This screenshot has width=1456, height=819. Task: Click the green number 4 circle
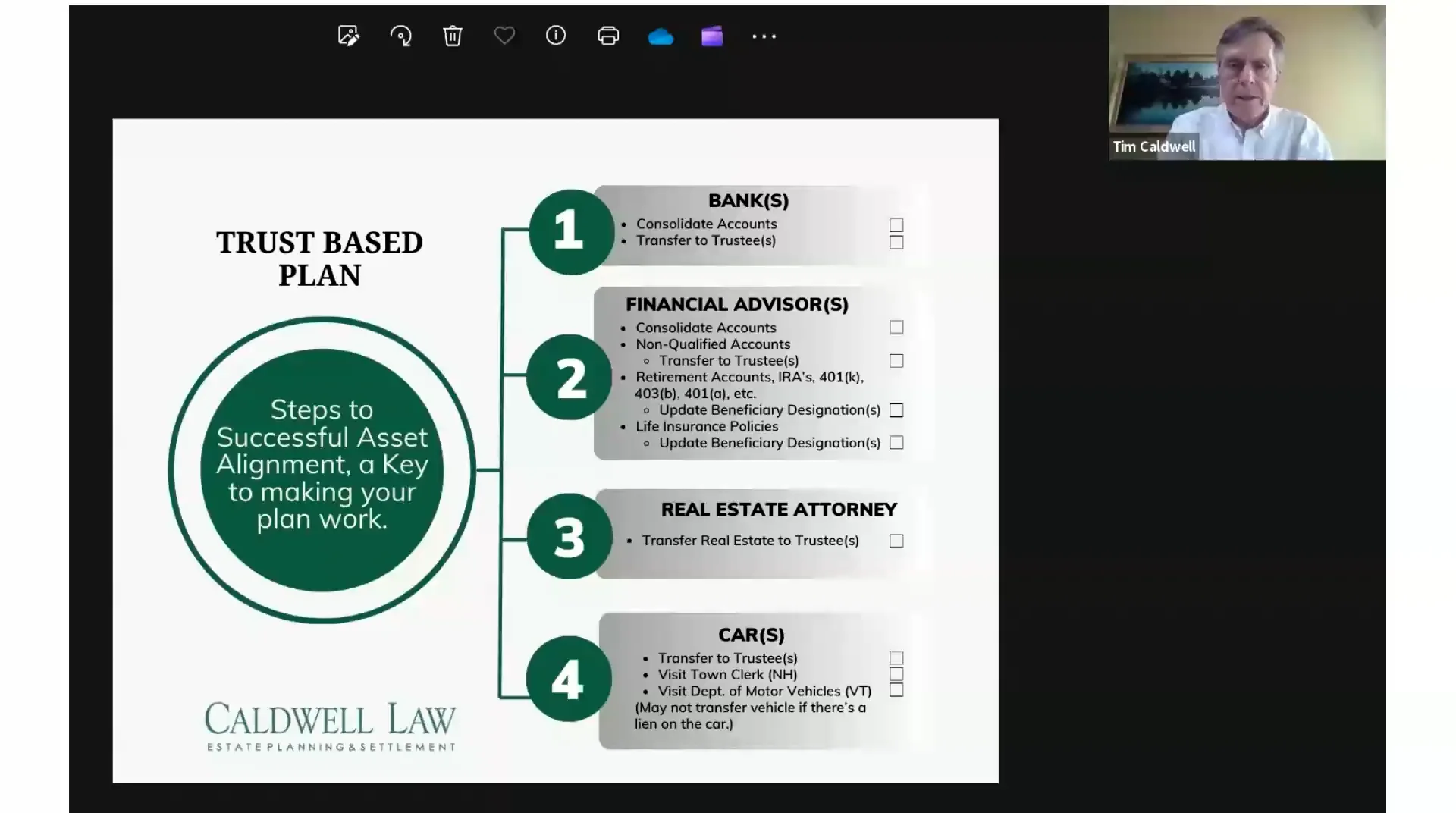pos(568,679)
